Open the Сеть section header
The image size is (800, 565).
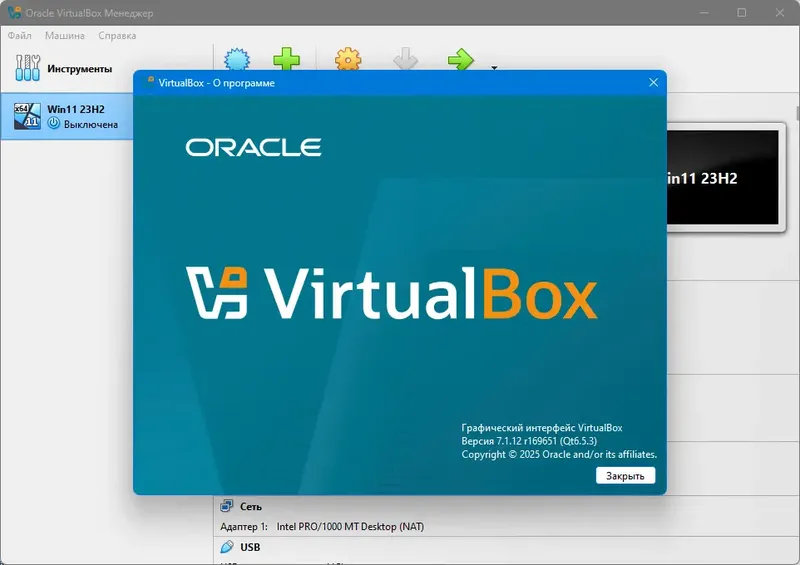(251, 506)
